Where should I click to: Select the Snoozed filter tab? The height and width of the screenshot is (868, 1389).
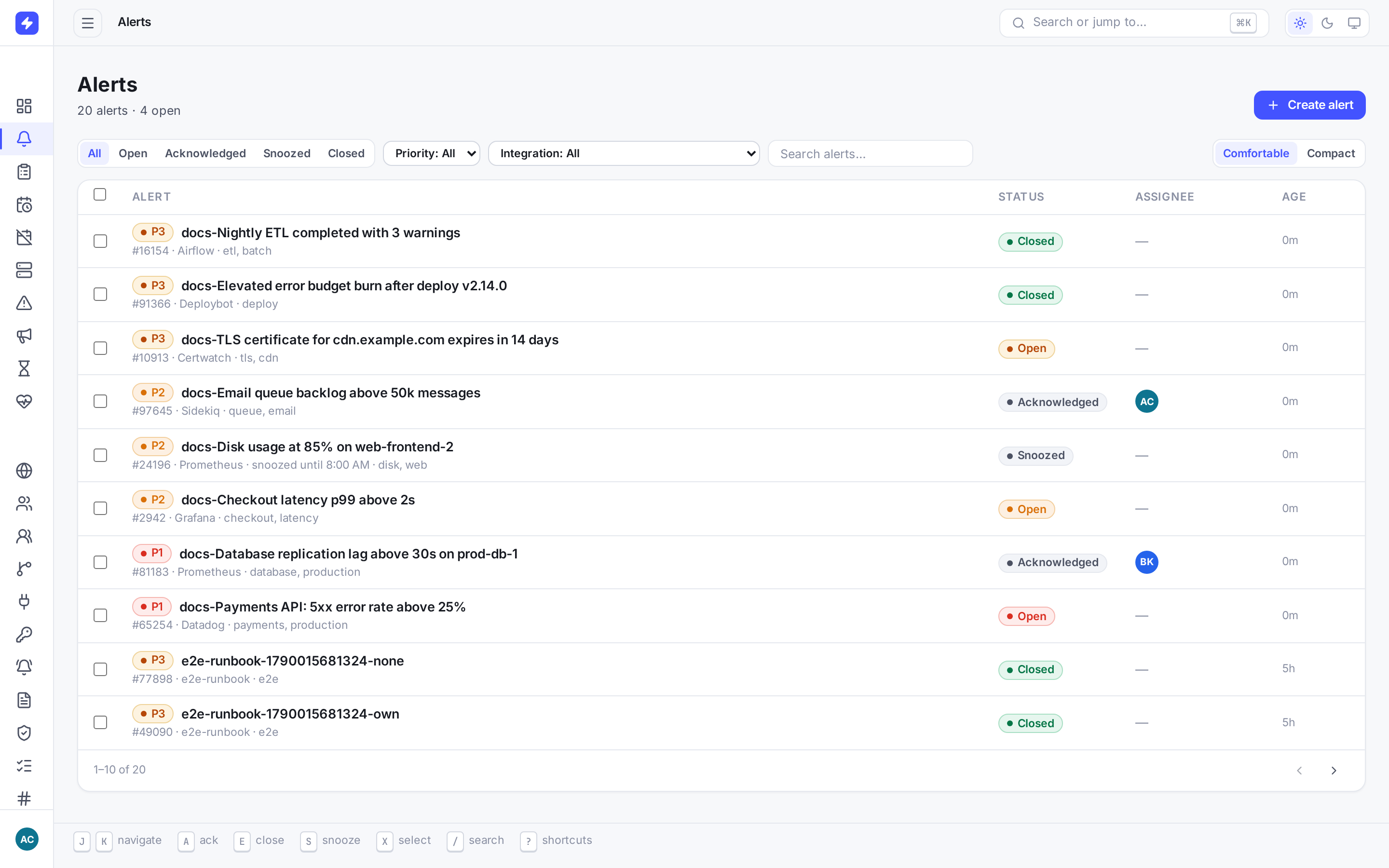pos(287,153)
